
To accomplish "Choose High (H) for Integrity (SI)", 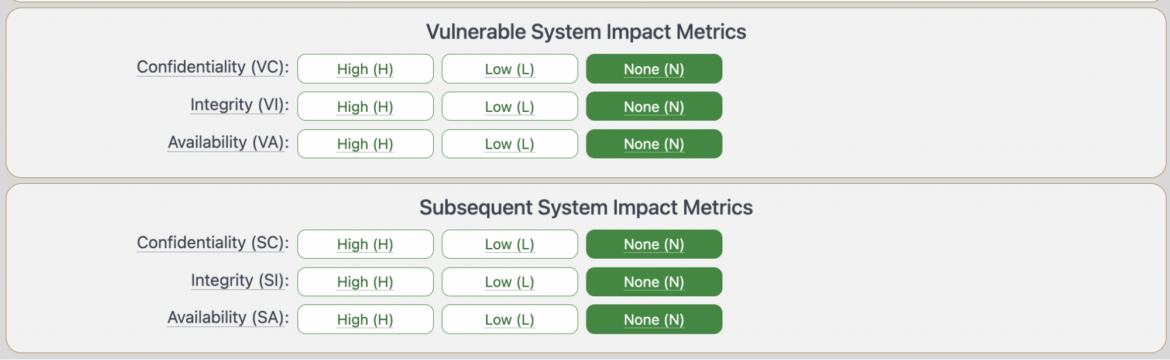I will pos(365,282).
